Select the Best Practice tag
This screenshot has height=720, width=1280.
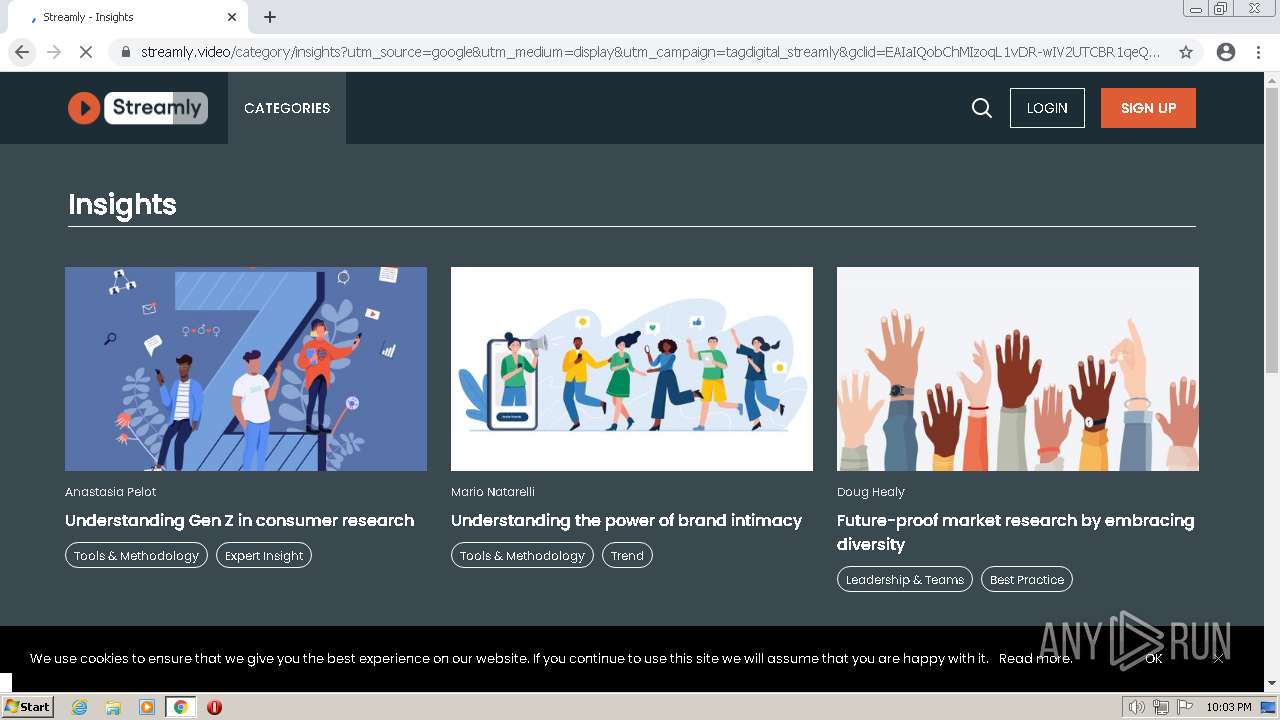[1027, 579]
